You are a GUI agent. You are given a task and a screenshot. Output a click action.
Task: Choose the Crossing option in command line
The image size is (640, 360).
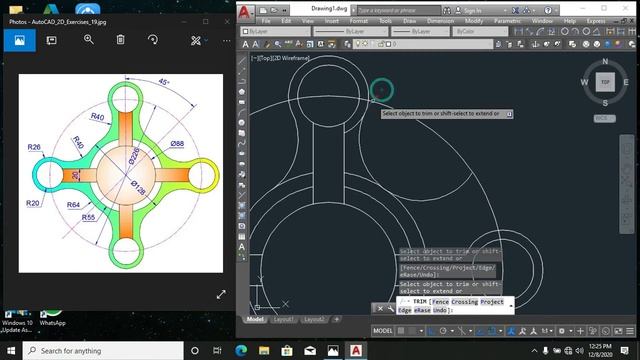pos(464,302)
